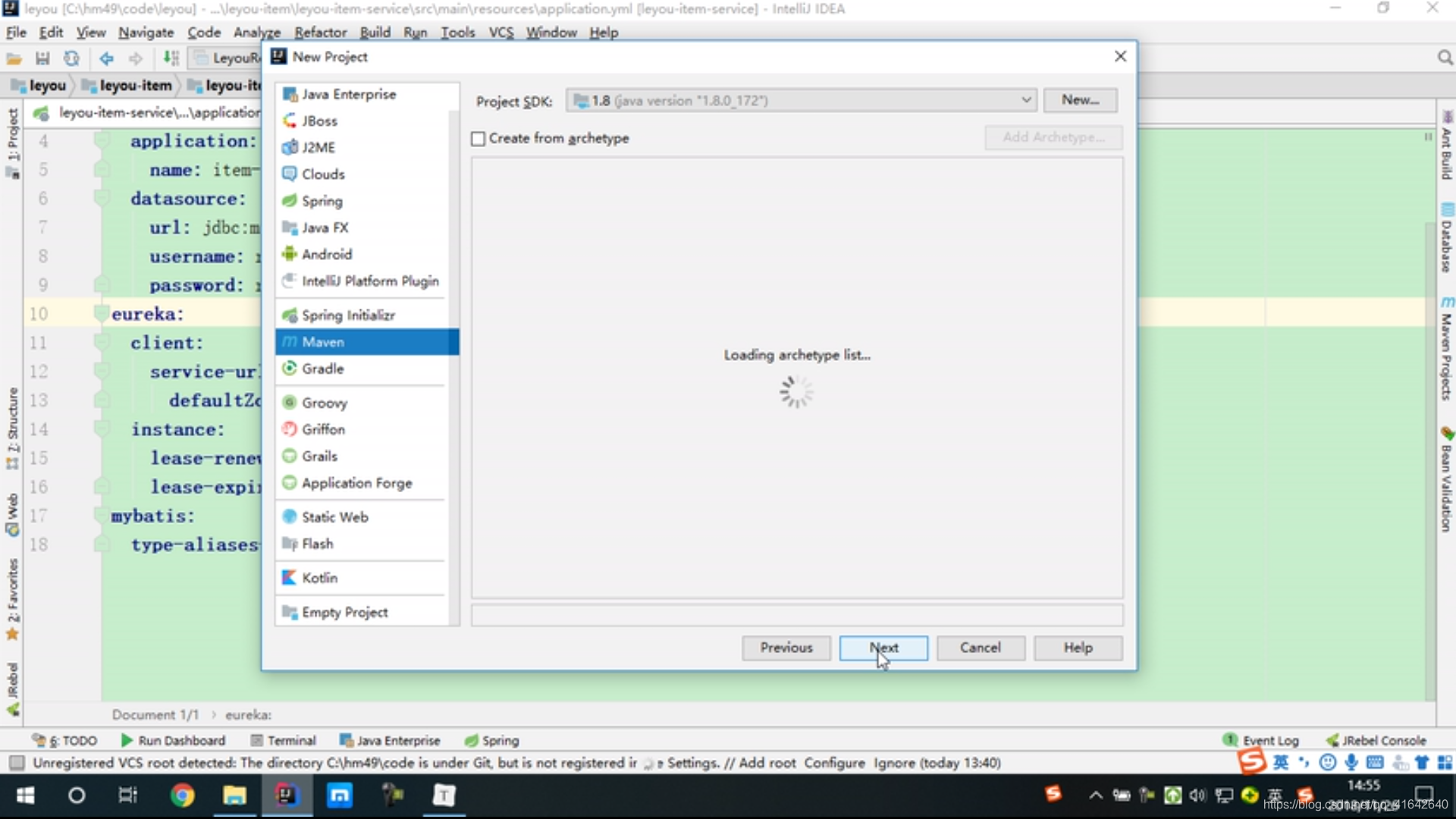Enable Create from archetype checkbox
This screenshot has height=819, width=1456.
pos(478,139)
